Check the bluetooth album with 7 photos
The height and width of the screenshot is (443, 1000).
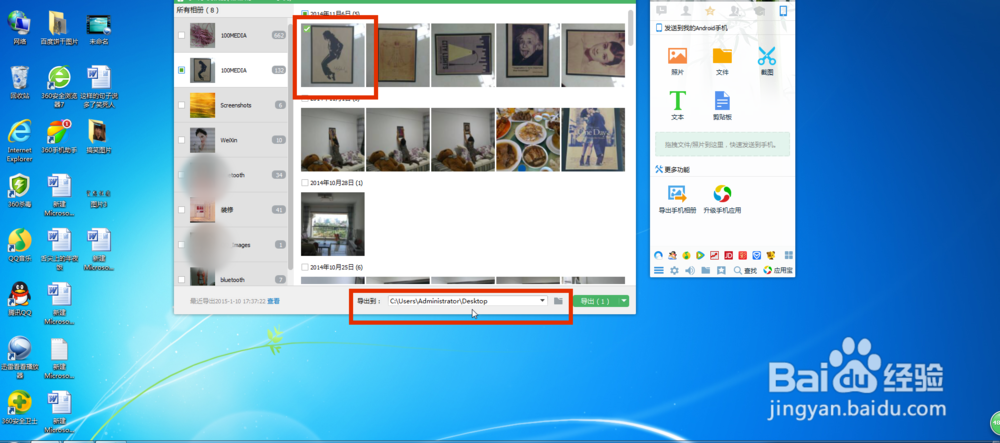coord(182,280)
